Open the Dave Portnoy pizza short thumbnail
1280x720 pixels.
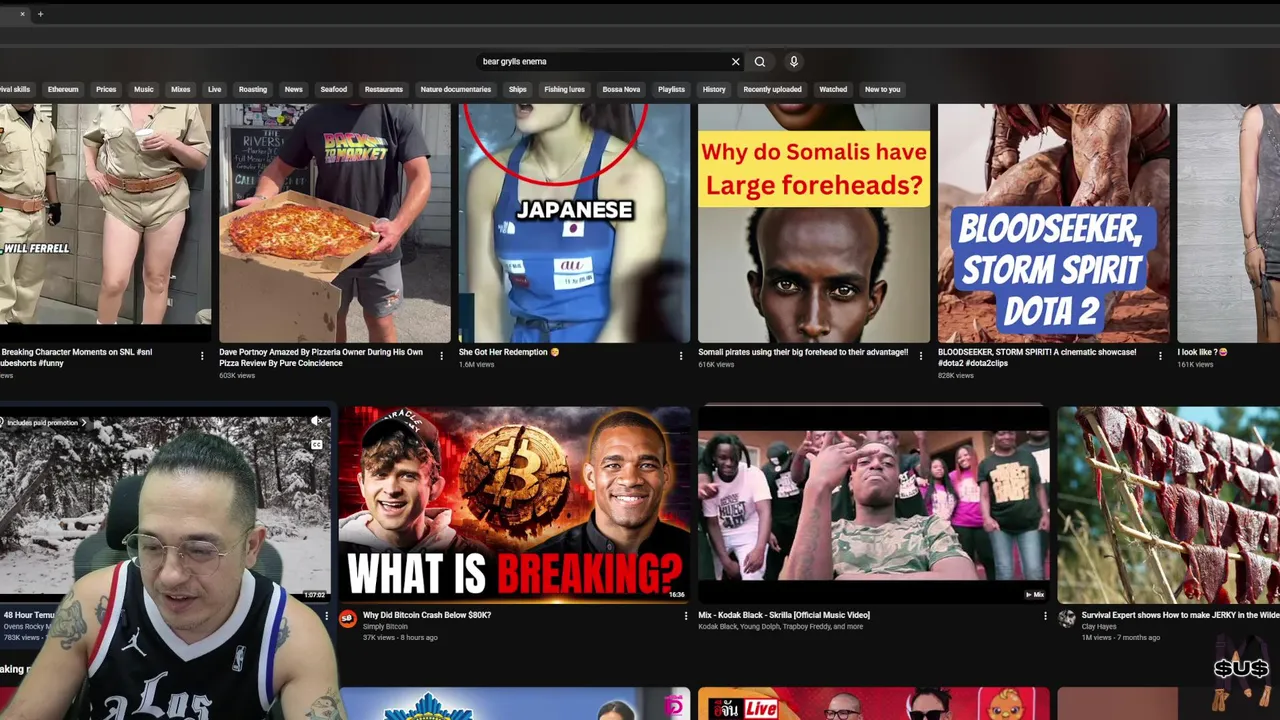[335, 222]
